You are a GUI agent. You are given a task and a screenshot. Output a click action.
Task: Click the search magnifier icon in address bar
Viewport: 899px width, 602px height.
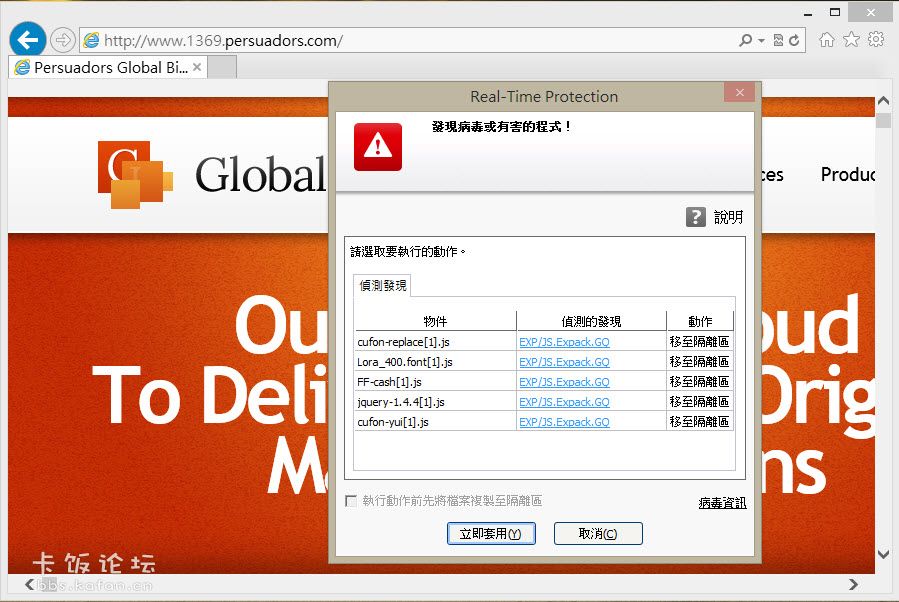pyautogui.click(x=745, y=40)
